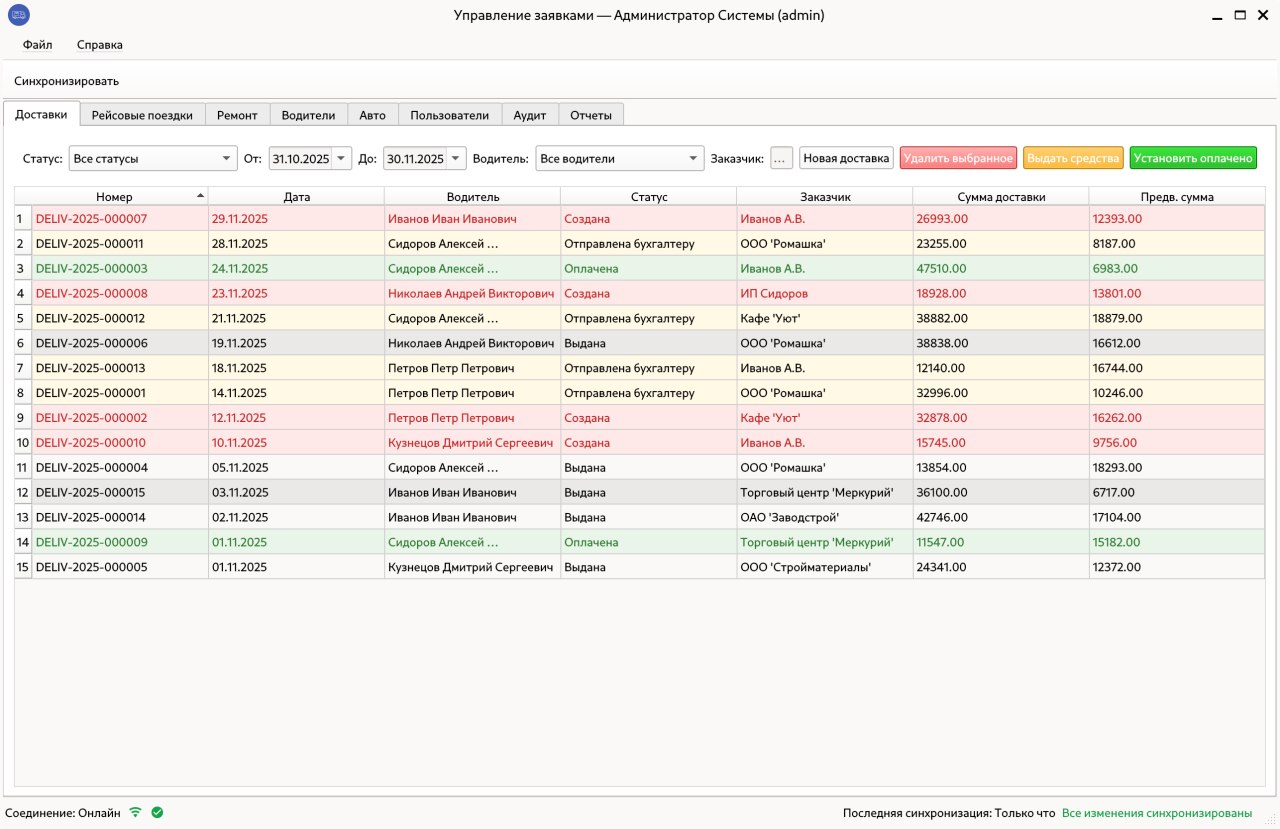The image size is (1280, 829).
Task: Expand the Водитель filter combo box
Action: (x=620, y=158)
